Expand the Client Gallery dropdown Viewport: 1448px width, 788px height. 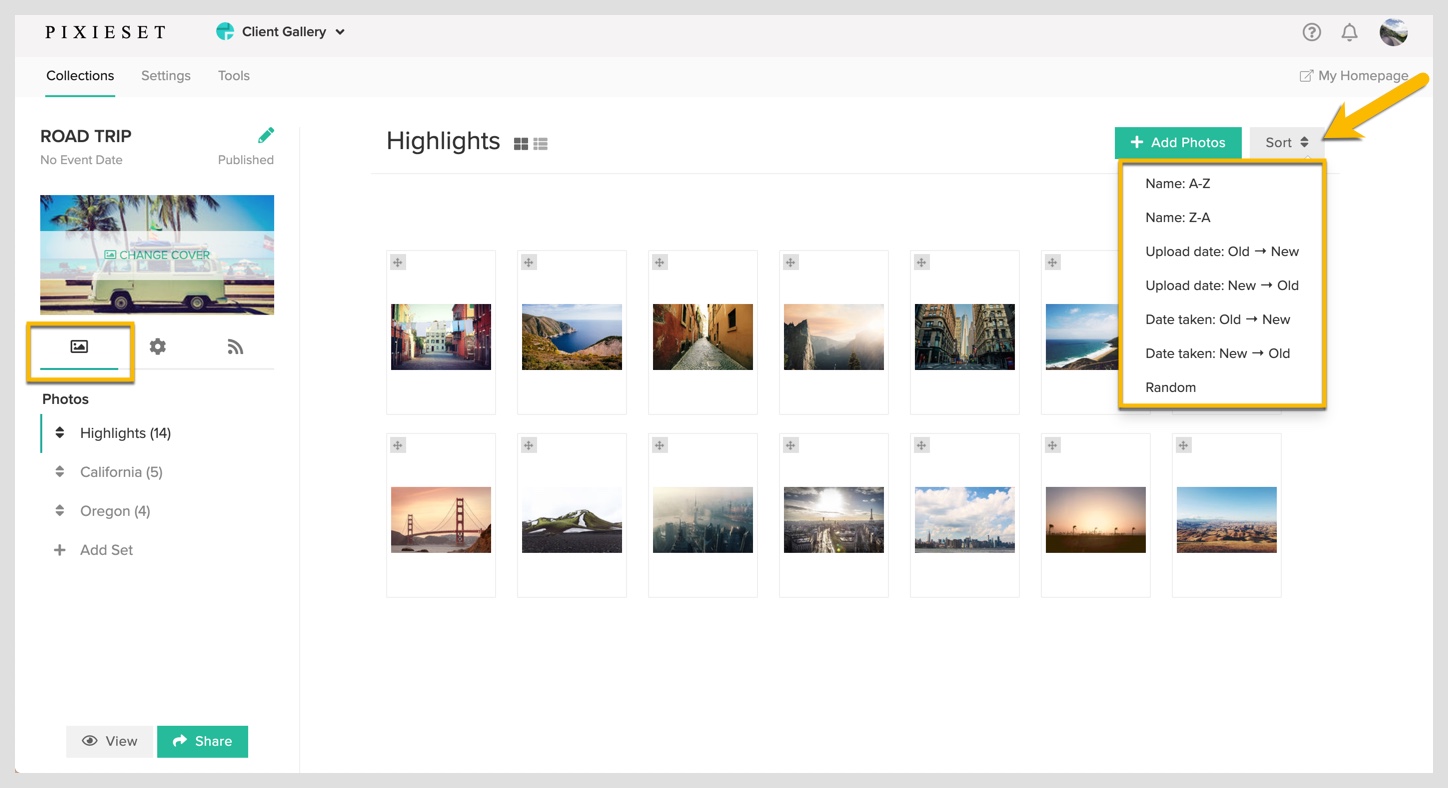(x=281, y=32)
